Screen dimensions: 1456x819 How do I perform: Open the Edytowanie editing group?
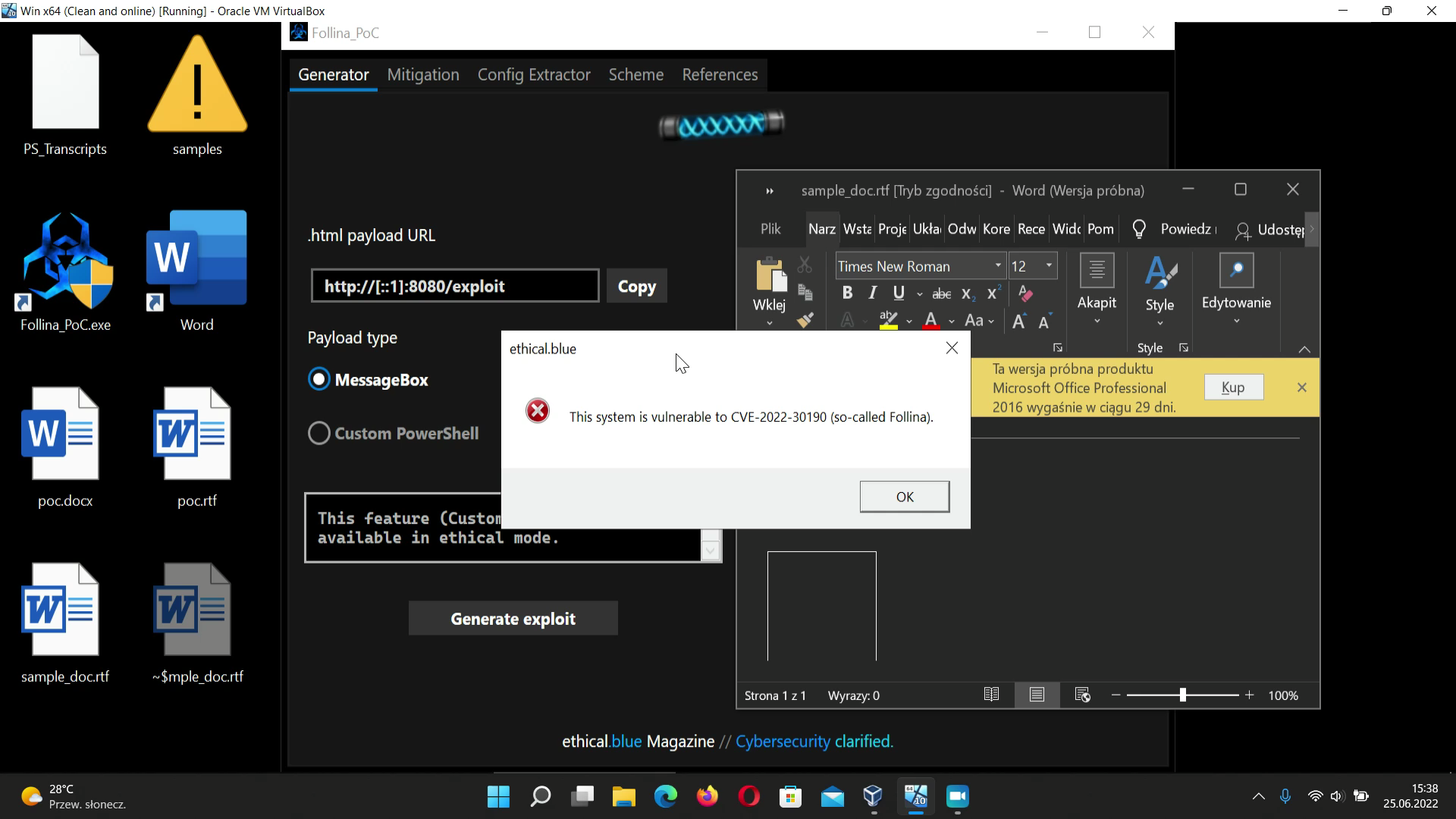tap(1236, 290)
